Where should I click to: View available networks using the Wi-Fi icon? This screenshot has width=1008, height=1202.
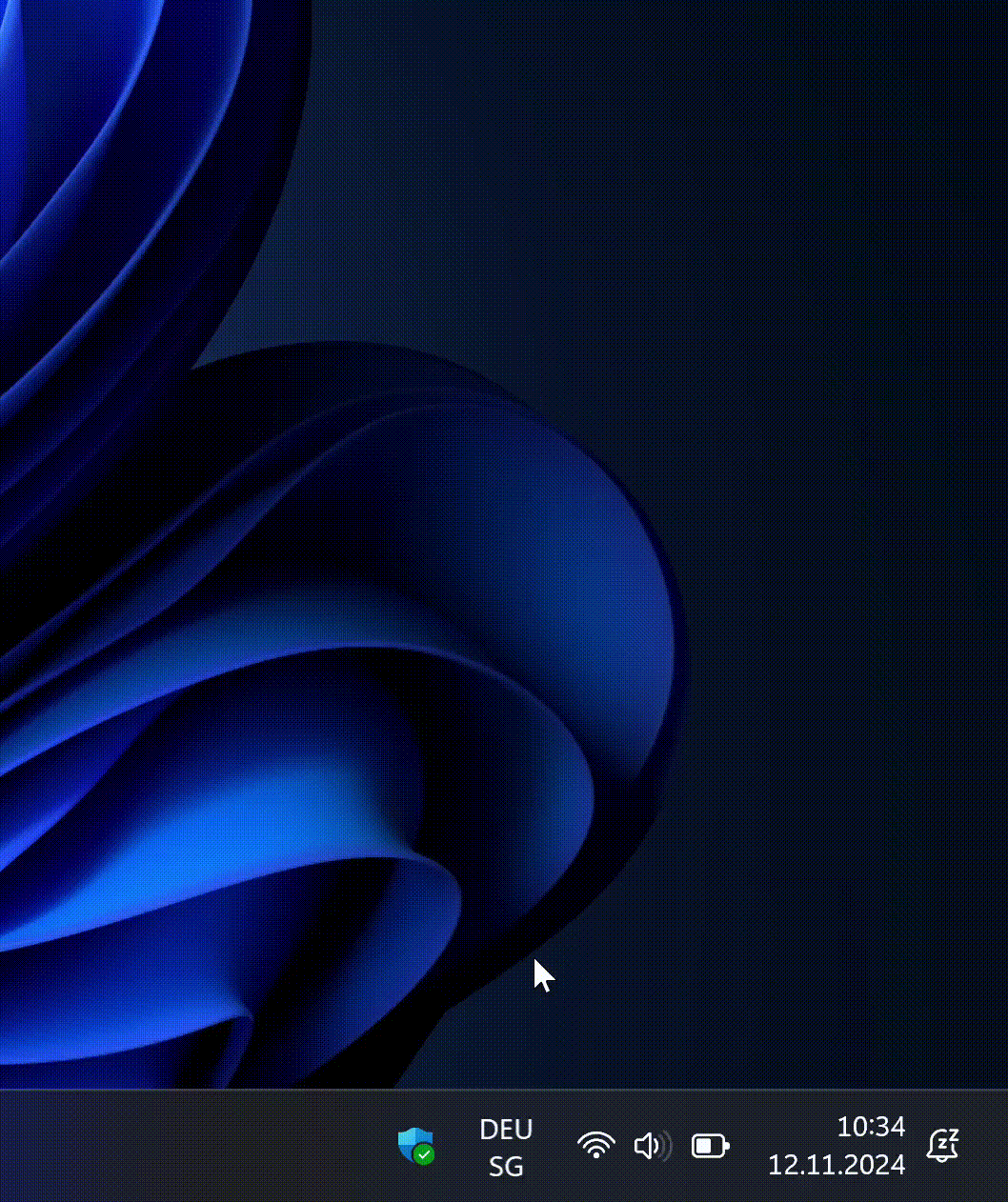(x=595, y=1146)
